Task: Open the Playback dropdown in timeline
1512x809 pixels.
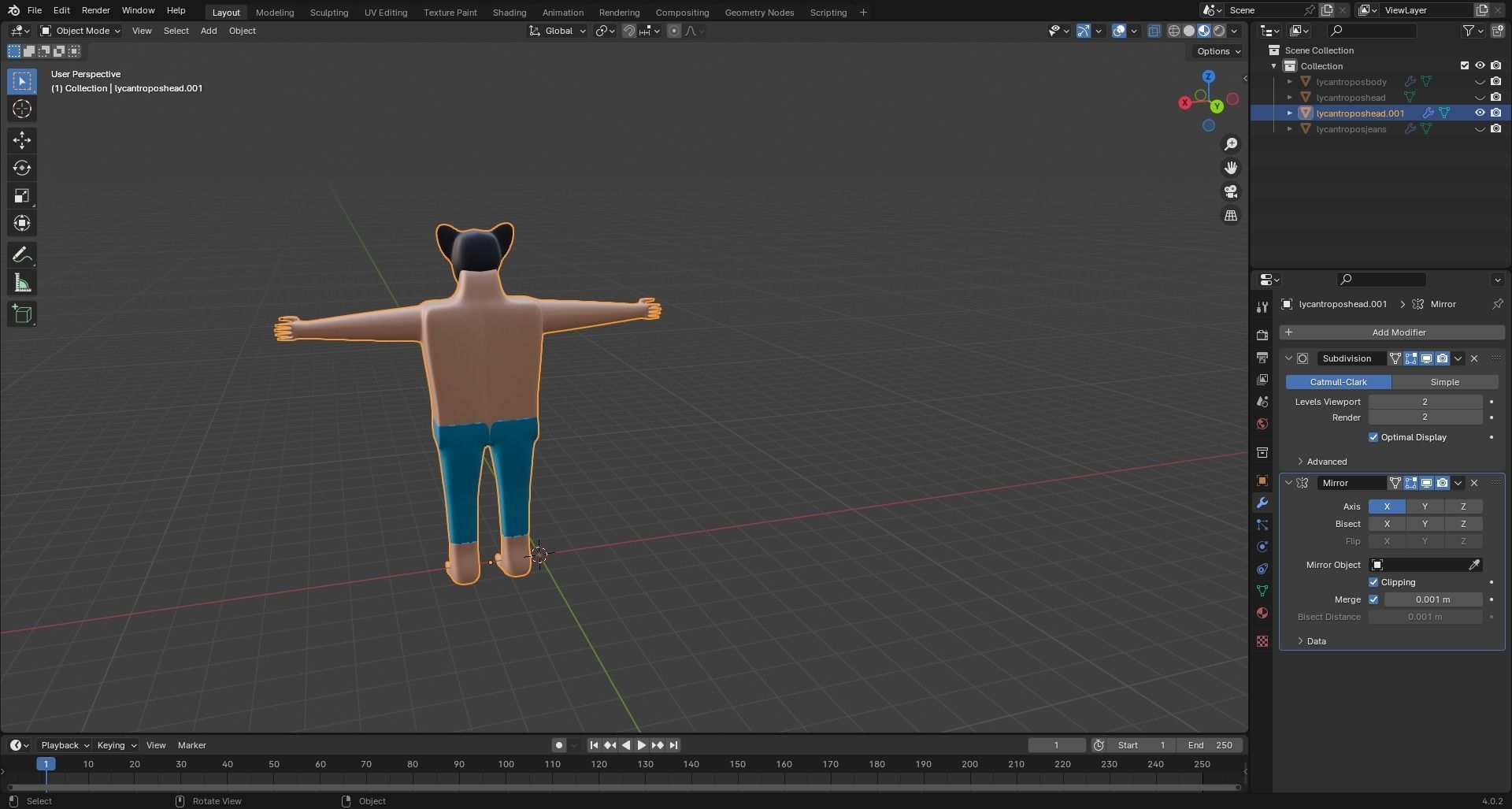Action: [x=65, y=745]
